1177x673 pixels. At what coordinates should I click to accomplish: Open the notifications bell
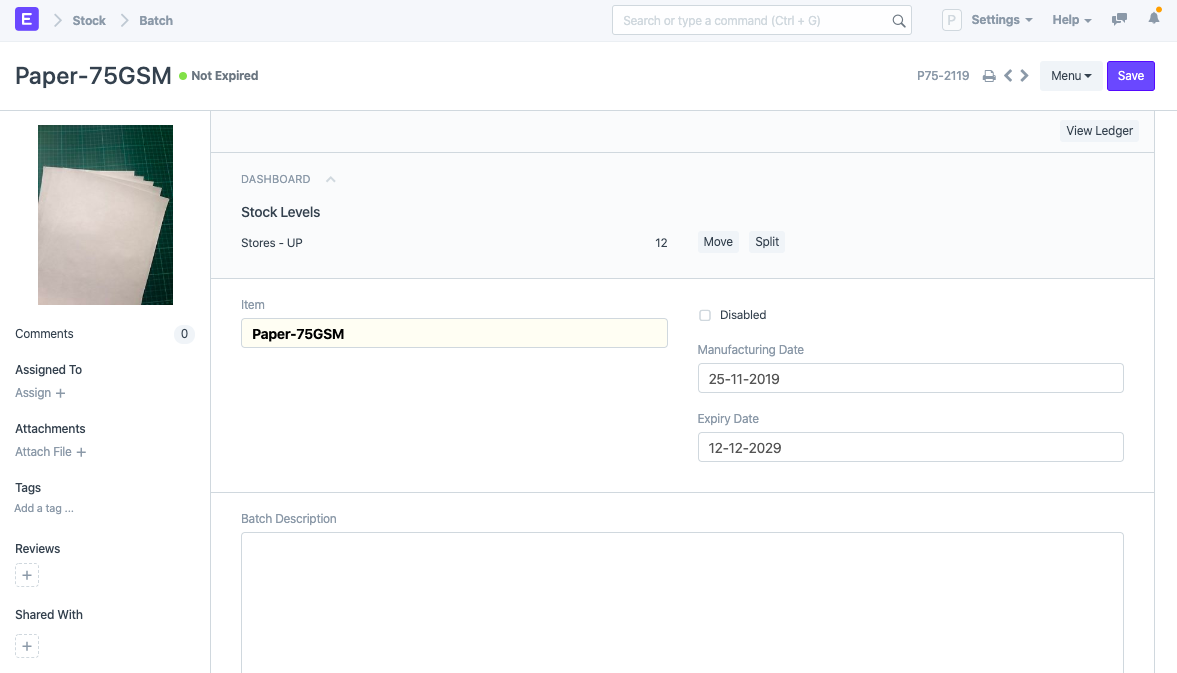1153,20
